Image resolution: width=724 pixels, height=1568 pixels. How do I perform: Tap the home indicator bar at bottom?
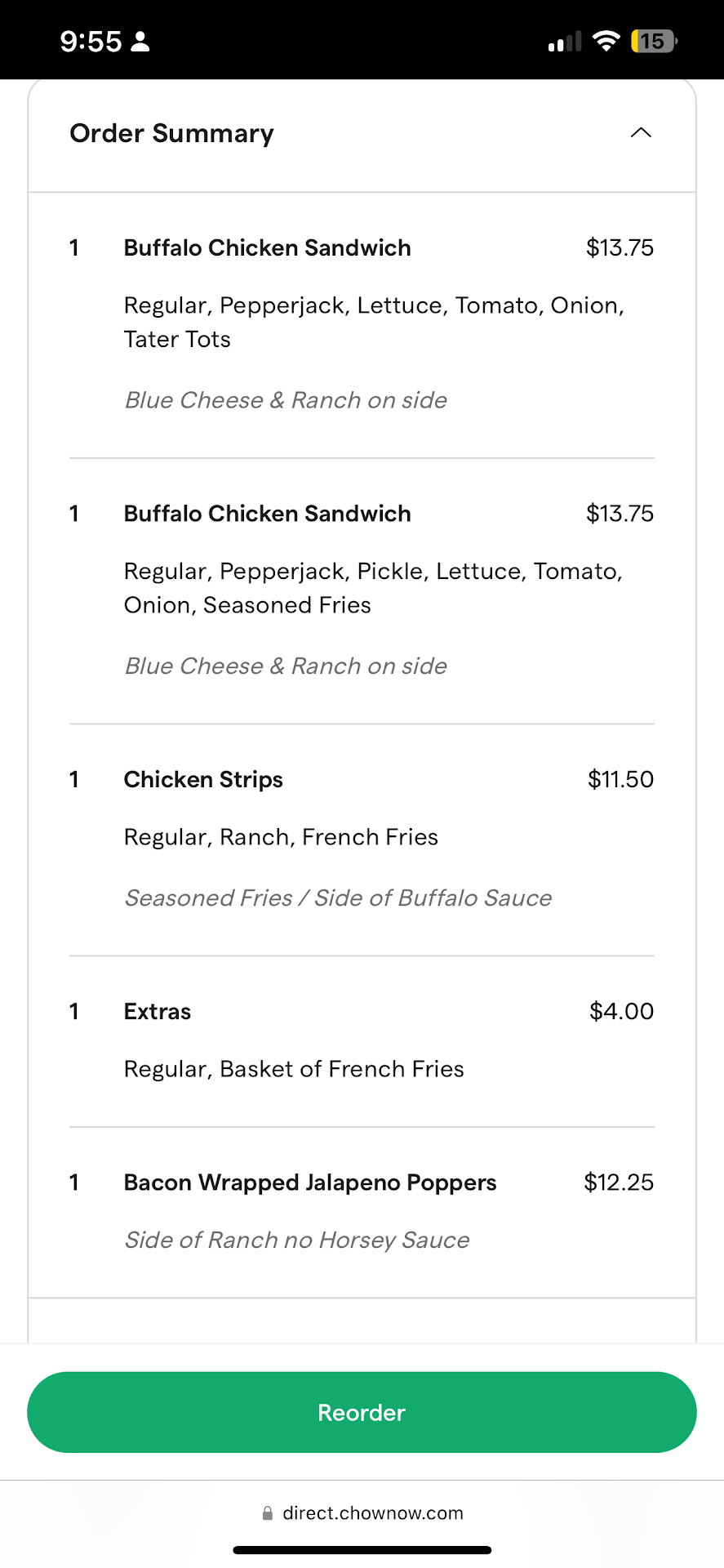(x=362, y=1550)
